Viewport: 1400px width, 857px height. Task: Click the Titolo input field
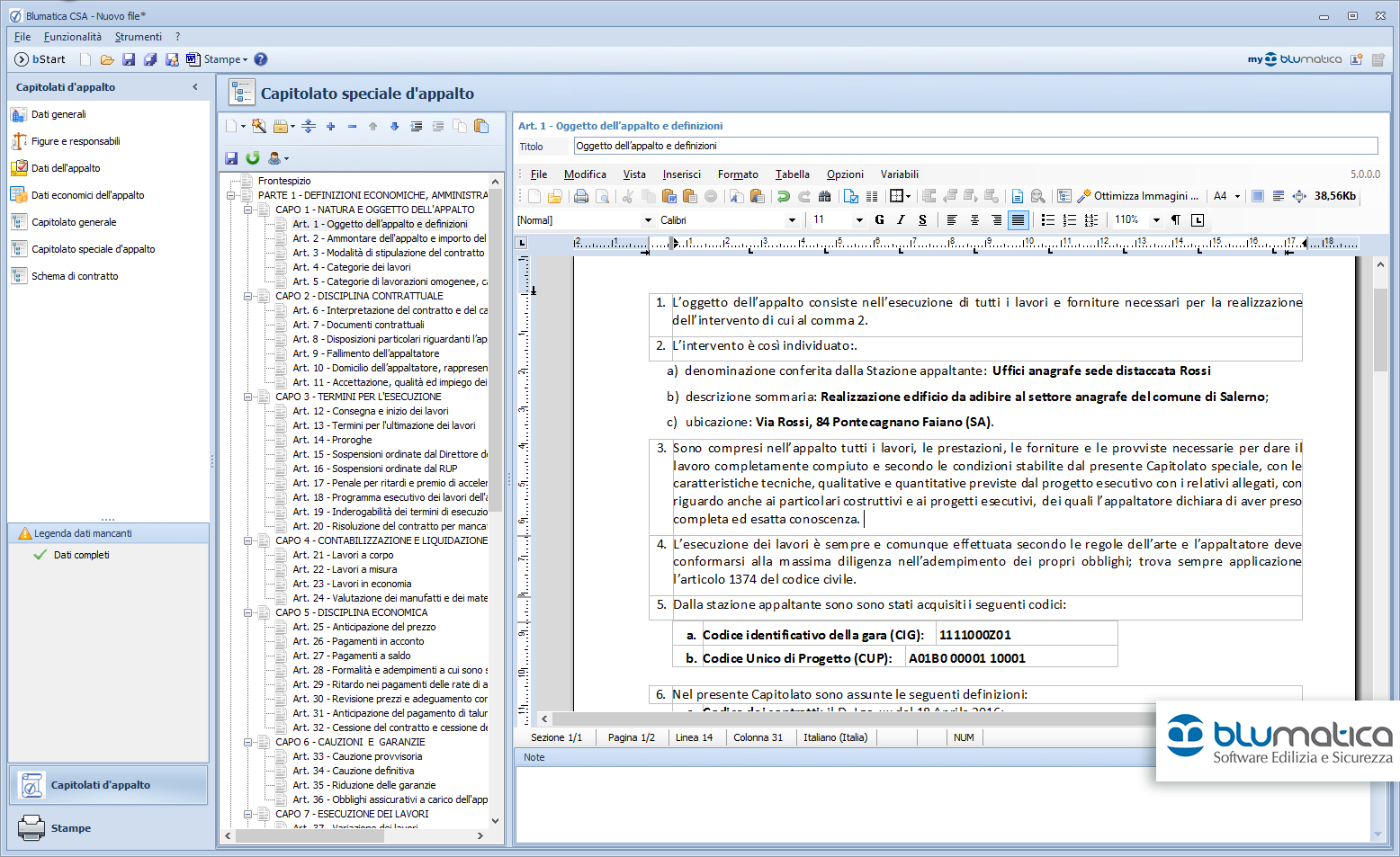pyautogui.click(x=975, y=146)
